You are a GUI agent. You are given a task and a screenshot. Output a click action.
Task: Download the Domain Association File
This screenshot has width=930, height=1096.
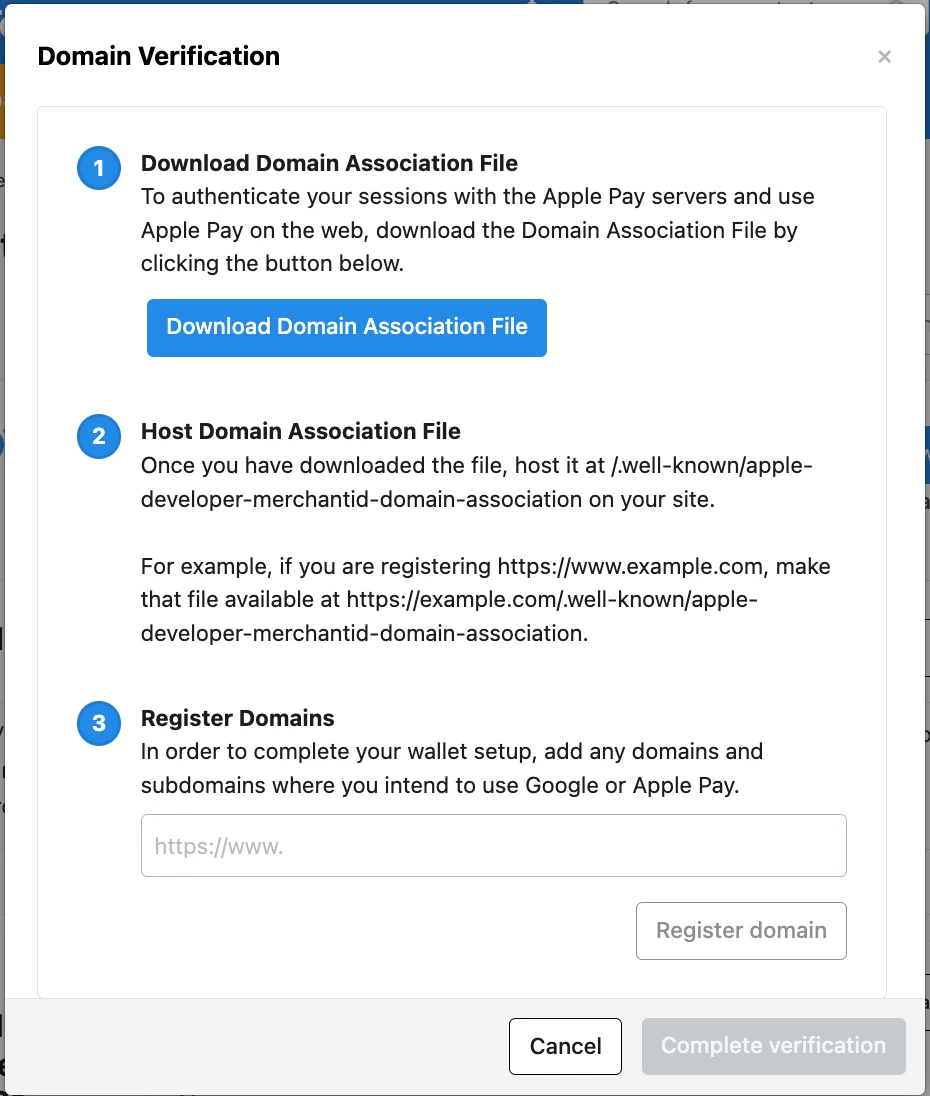tap(346, 327)
